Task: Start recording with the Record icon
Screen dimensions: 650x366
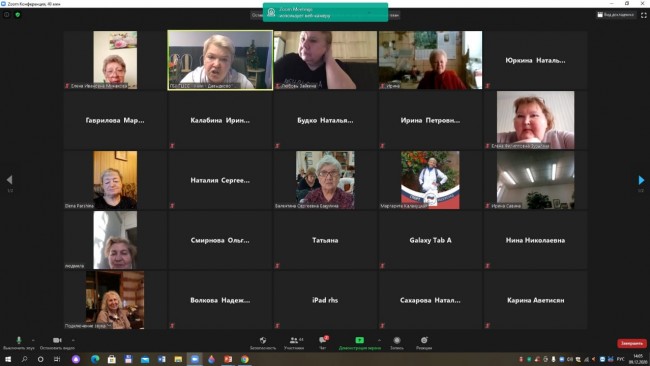Action: click(x=397, y=340)
